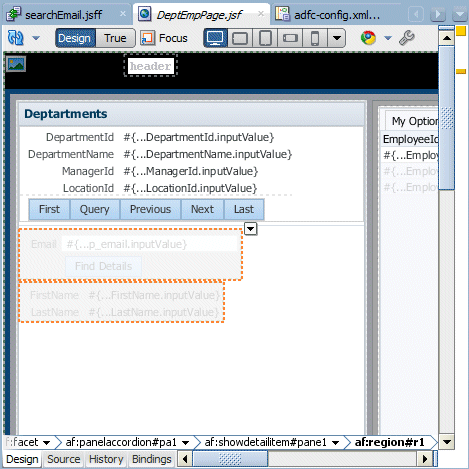Image resolution: width=469 pixels, height=469 pixels.
Task: Open the browser selection dropdown arrow
Action: tap(388, 38)
